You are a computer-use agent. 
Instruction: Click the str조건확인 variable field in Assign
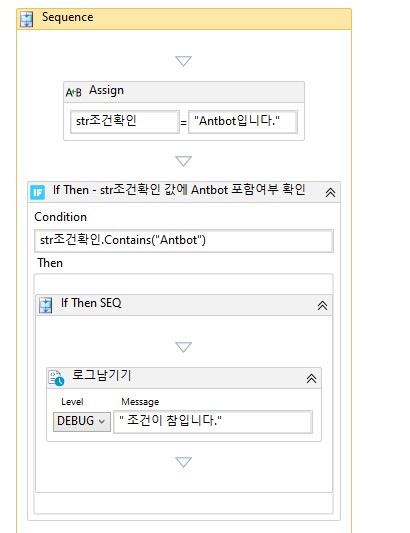pyautogui.click(x=125, y=121)
